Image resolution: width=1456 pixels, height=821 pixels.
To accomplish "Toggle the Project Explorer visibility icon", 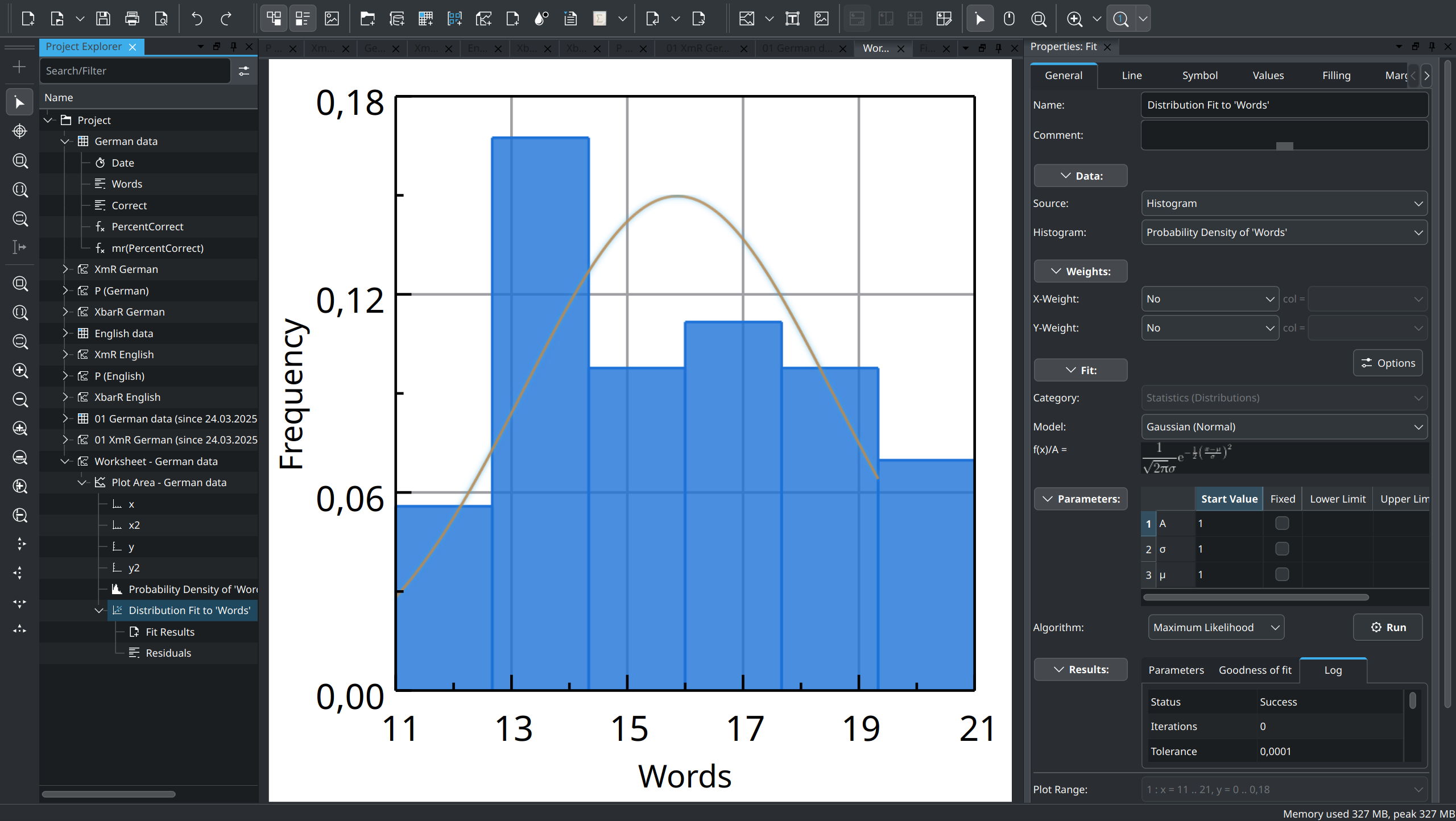I will pos(274,19).
